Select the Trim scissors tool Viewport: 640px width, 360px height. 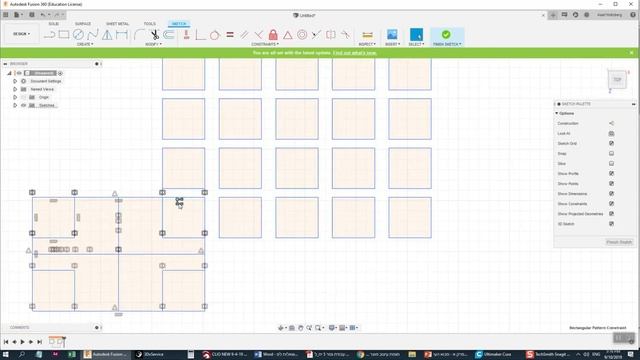pos(154,35)
